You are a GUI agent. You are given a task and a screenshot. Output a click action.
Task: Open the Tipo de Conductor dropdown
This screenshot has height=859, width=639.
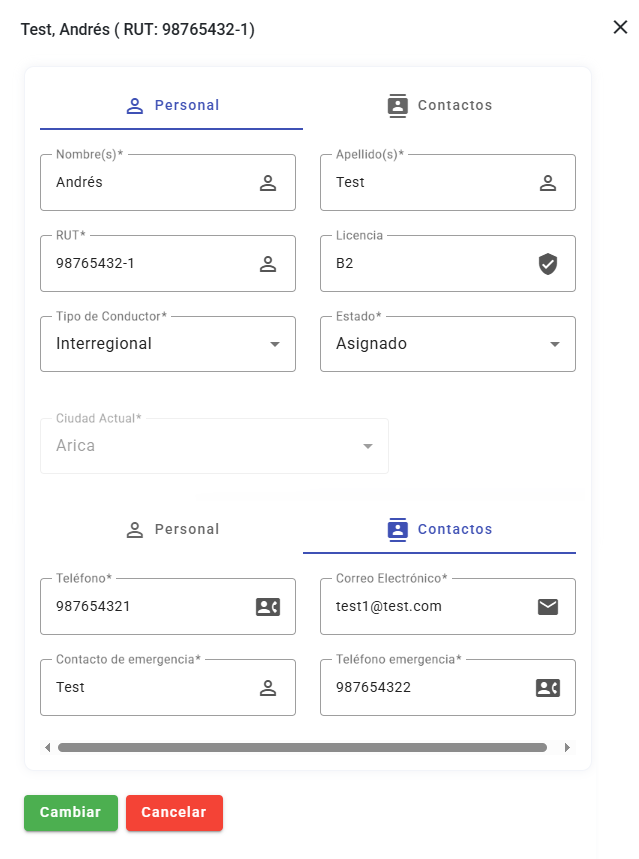[x=274, y=343]
